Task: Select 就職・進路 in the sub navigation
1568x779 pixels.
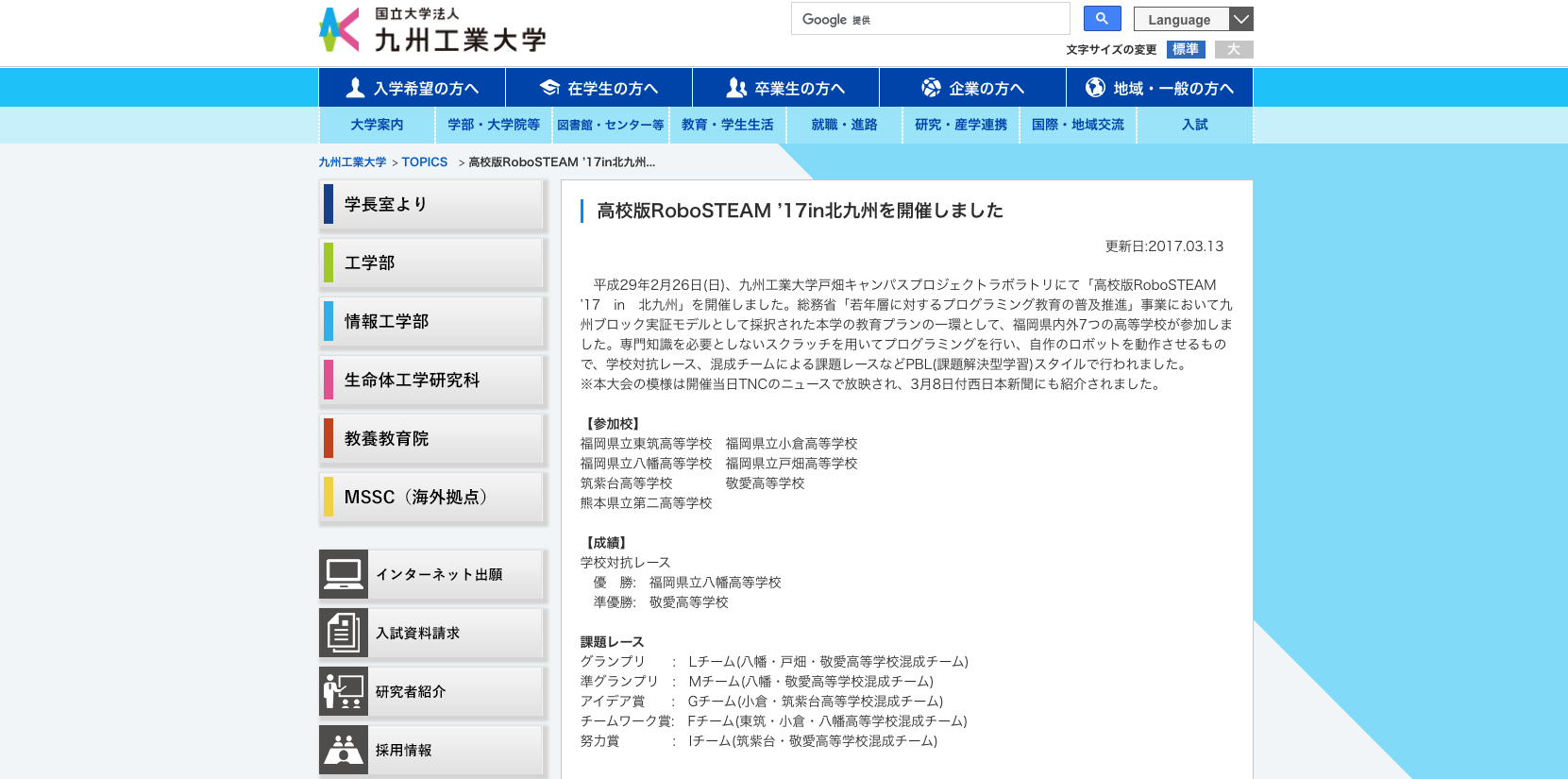Action: (x=844, y=125)
